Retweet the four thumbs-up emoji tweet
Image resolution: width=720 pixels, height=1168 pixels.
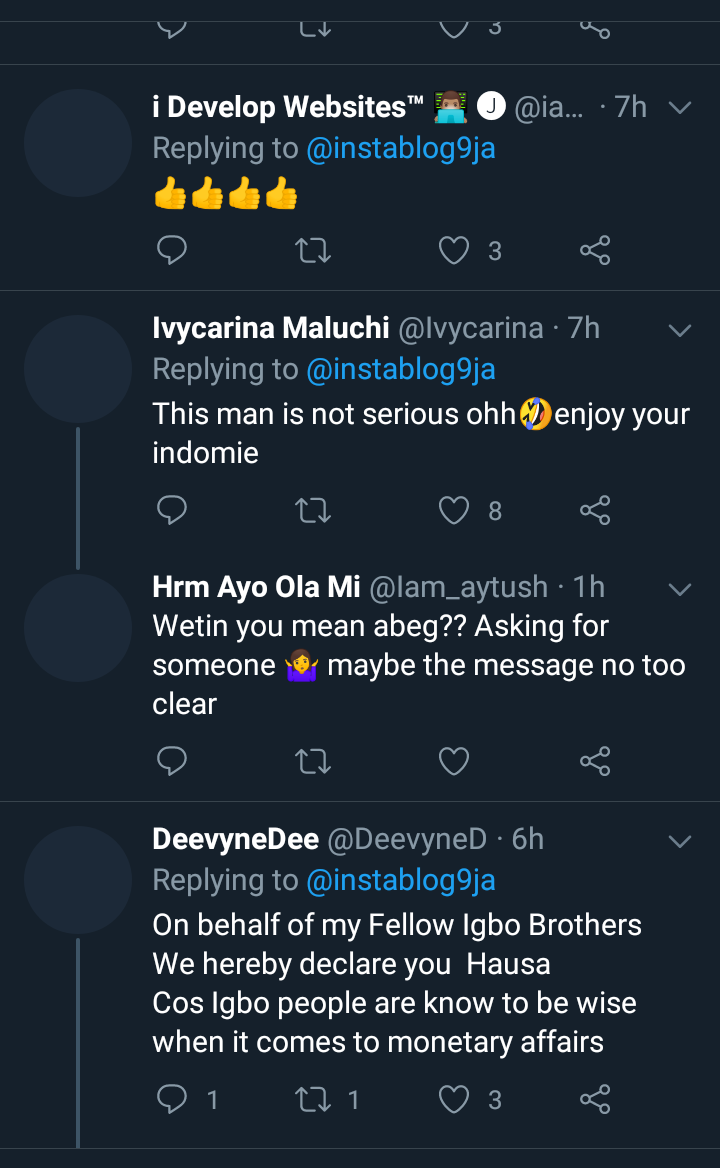(314, 250)
